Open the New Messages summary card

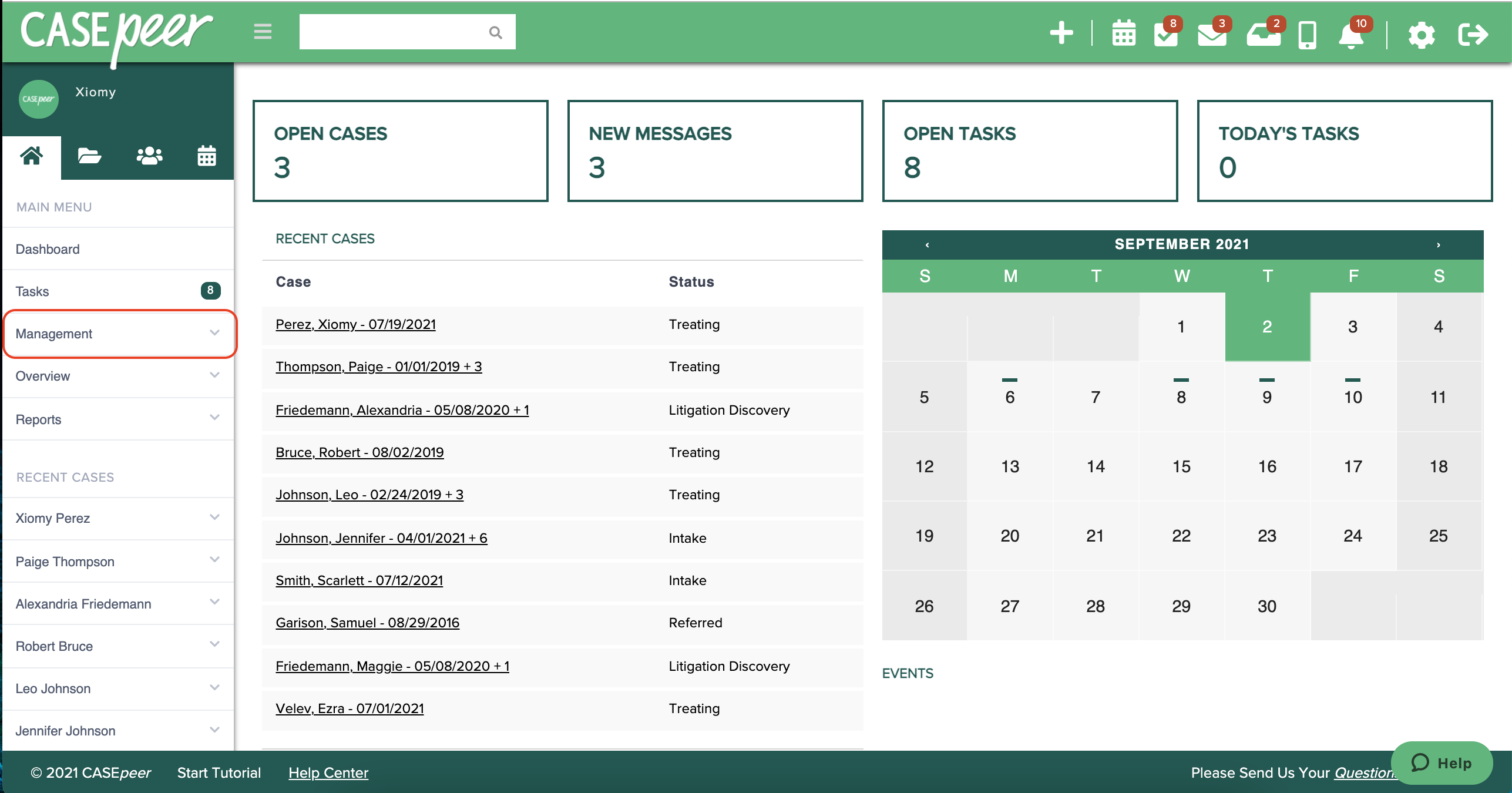tap(715, 151)
